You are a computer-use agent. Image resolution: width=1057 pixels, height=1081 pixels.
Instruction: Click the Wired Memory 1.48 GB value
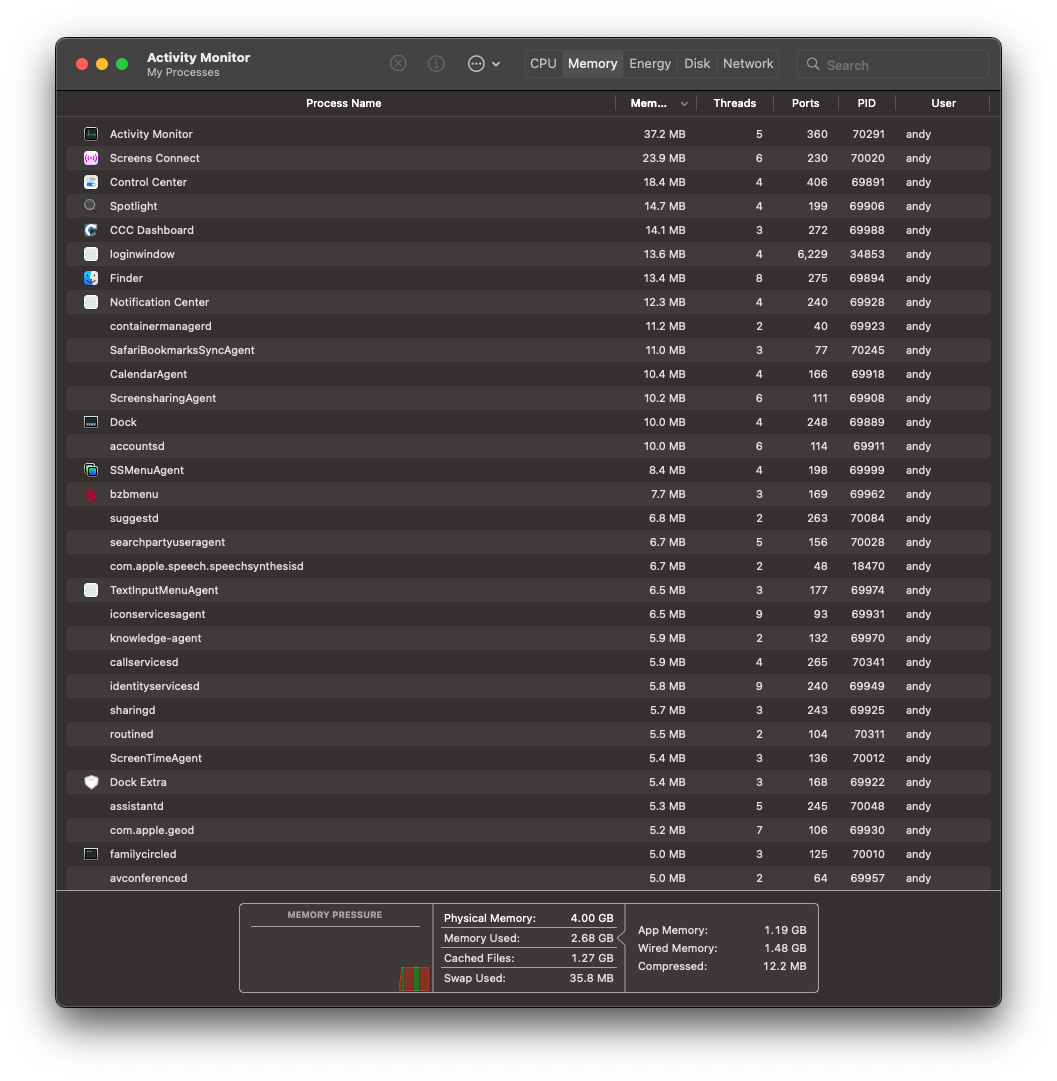tap(785, 948)
